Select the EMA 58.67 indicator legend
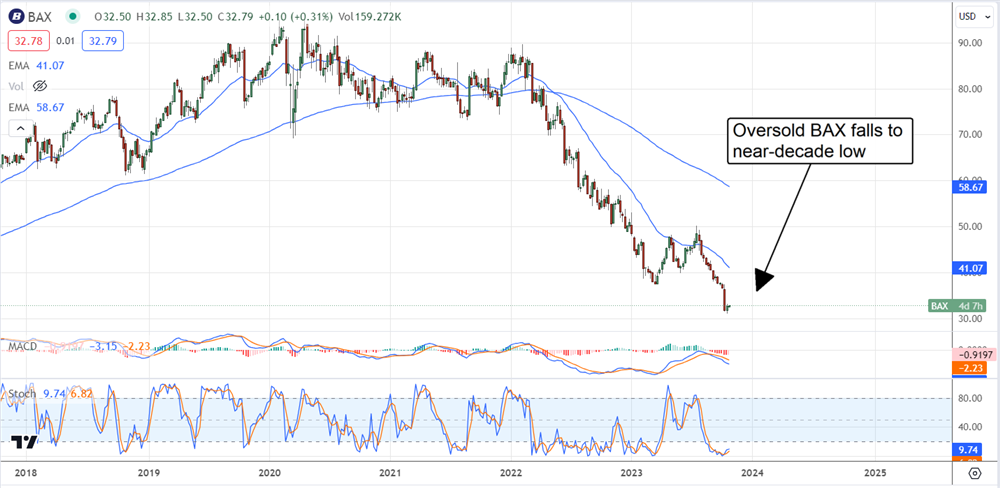This screenshot has width=1000, height=488. (37, 109)
